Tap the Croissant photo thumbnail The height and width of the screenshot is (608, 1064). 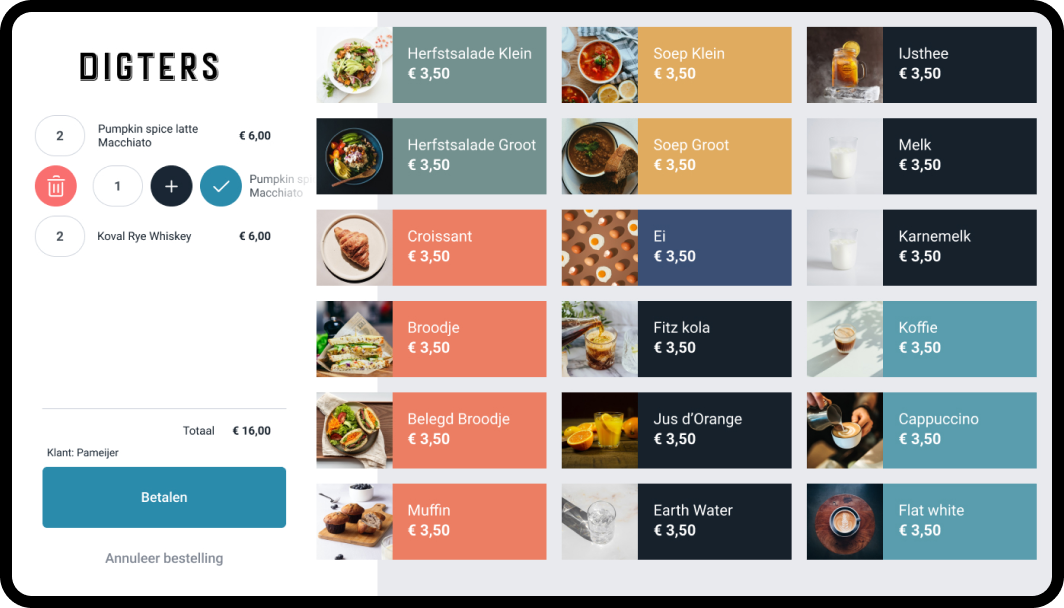[354, 248]
